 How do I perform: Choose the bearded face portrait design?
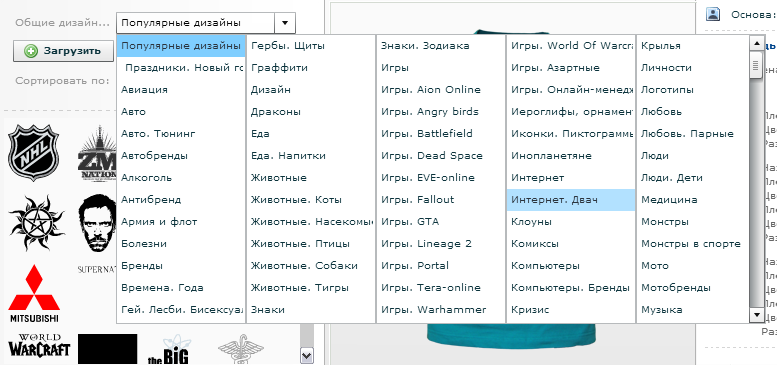click(x=97, y=224)
